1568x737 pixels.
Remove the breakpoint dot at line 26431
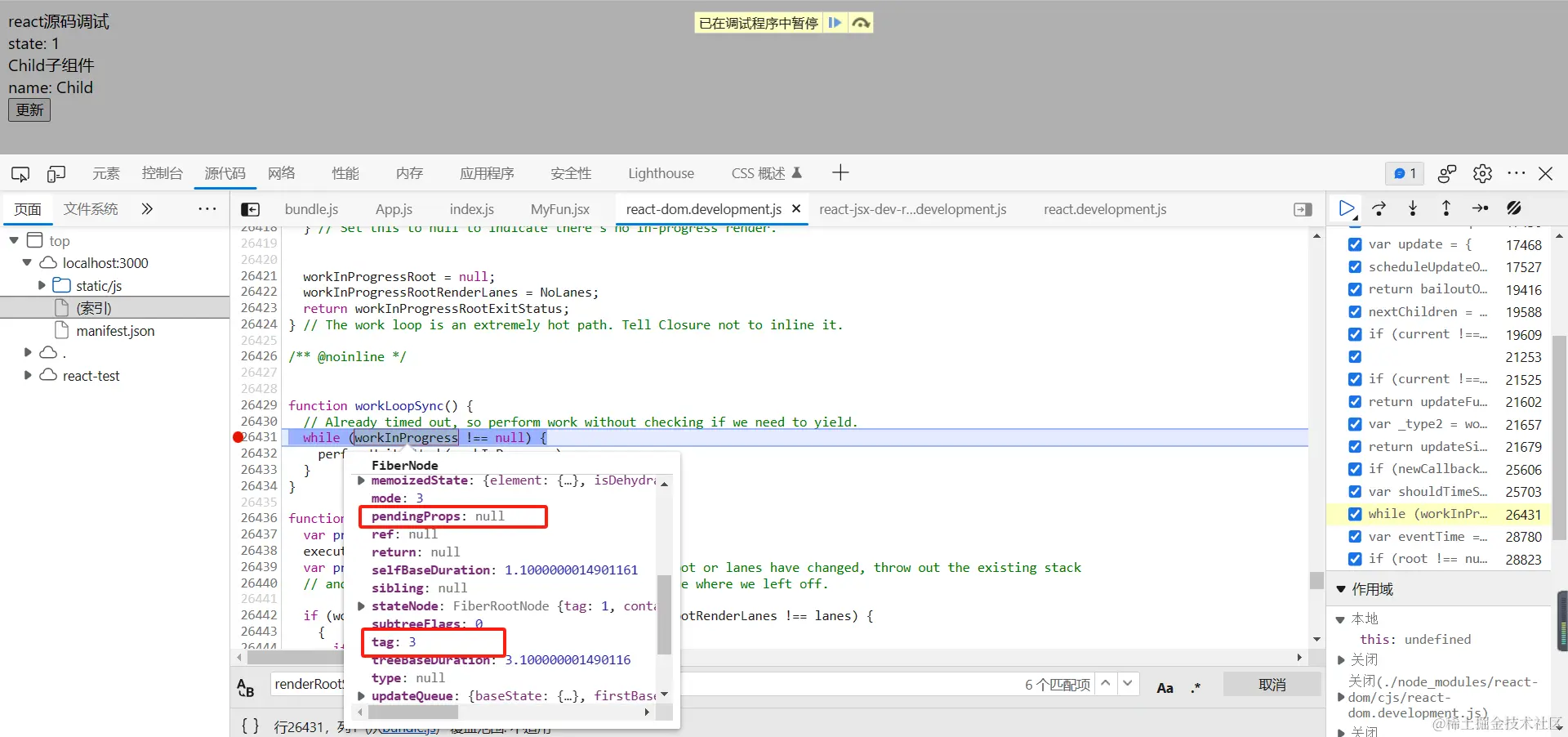pyautogui.click(x=238, y=437)
